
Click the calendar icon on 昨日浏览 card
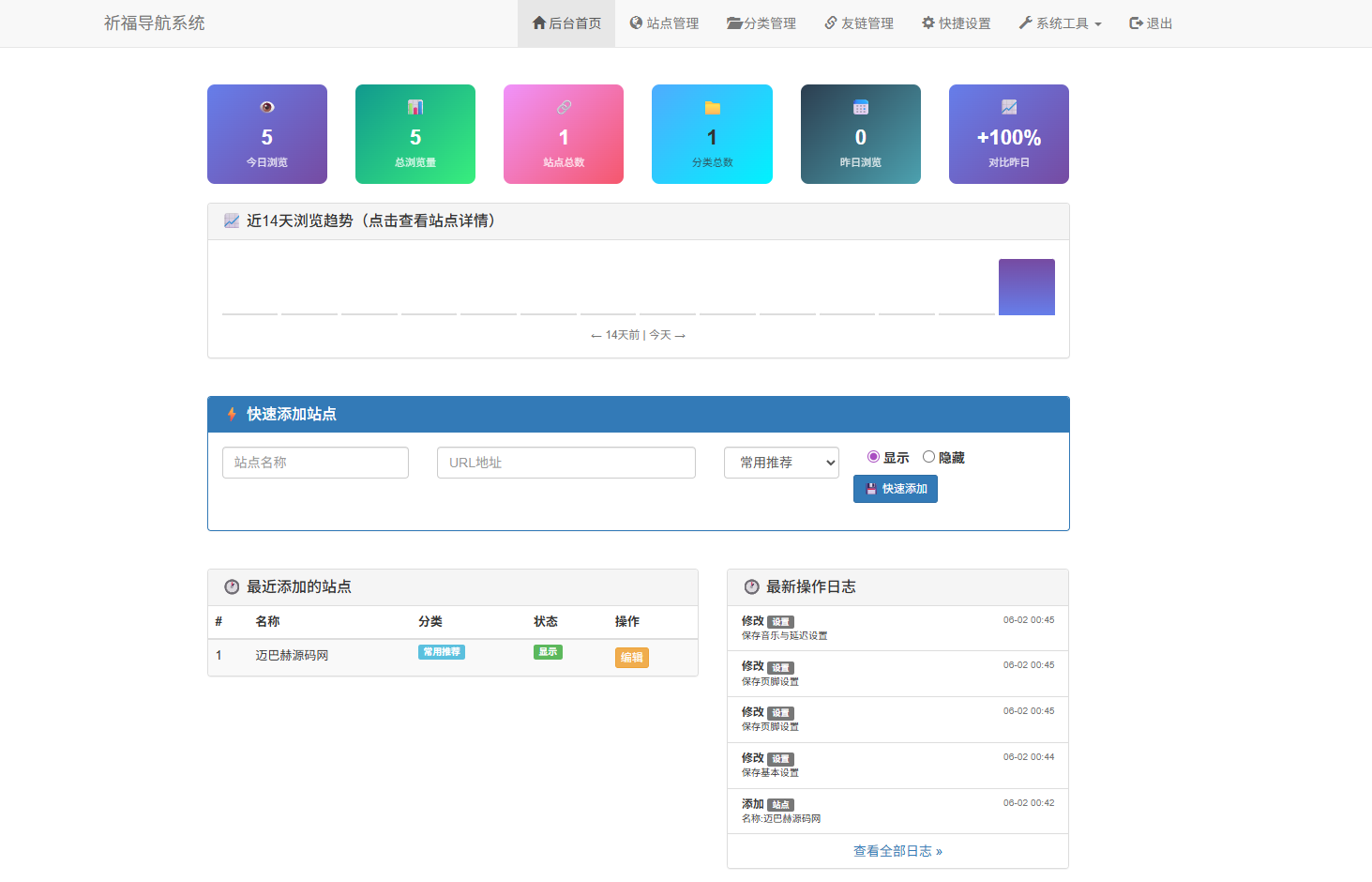(x=861, y=107)
